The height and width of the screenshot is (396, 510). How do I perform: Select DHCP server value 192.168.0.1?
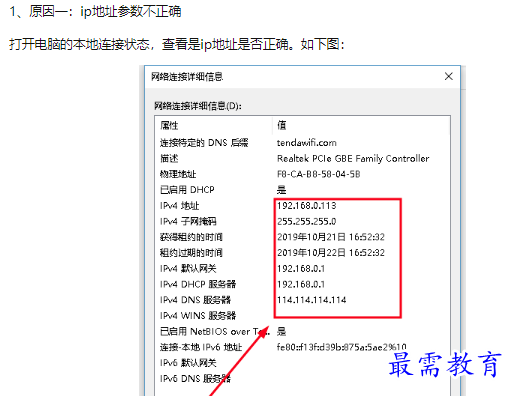click(301, 284)
